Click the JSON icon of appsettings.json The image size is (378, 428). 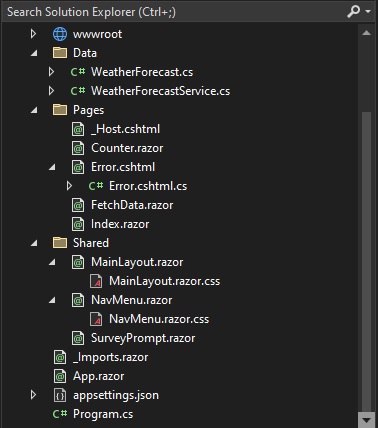[60, 395]
